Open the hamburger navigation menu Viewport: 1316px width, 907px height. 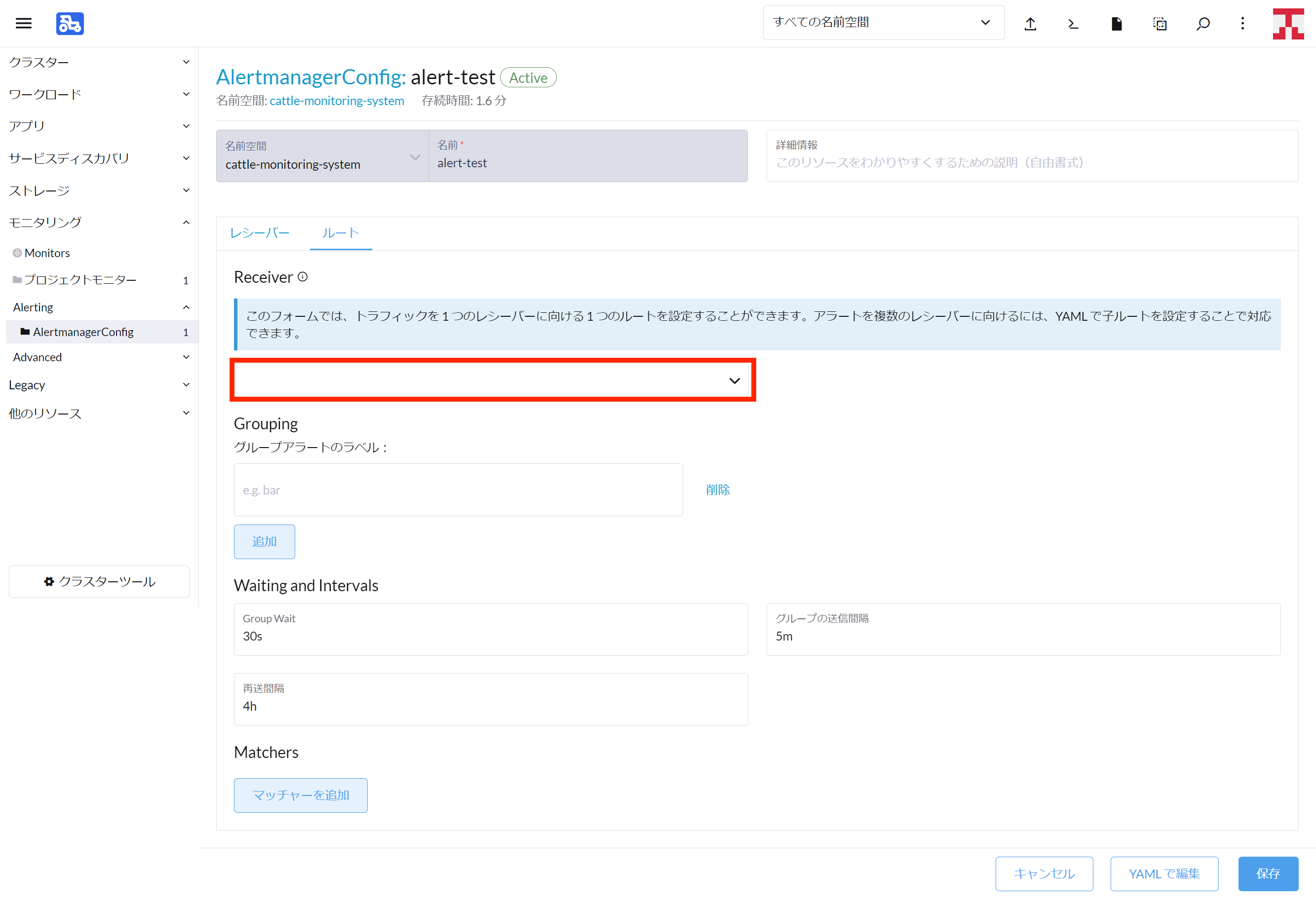pyautogui.click(x=23, y=23)
